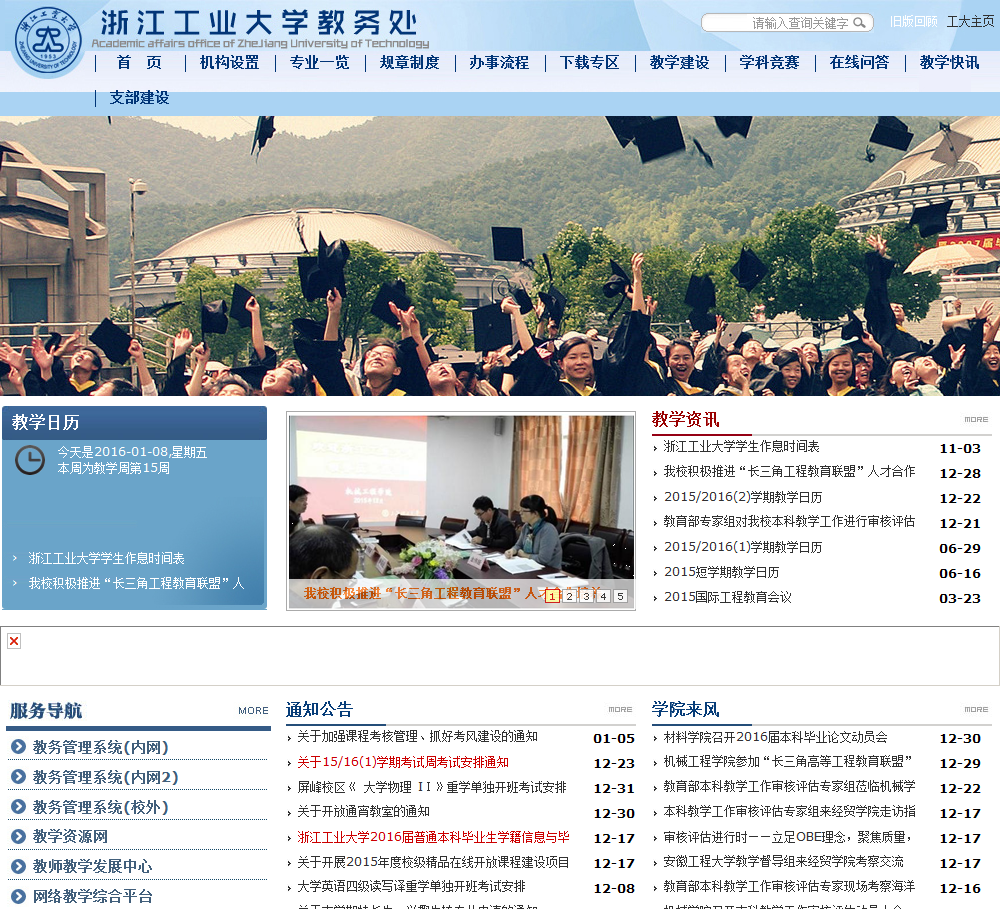This screenshot has height=909, width=1000.
Task: Open 在线问答 menu item
Action: pos(859,63)
